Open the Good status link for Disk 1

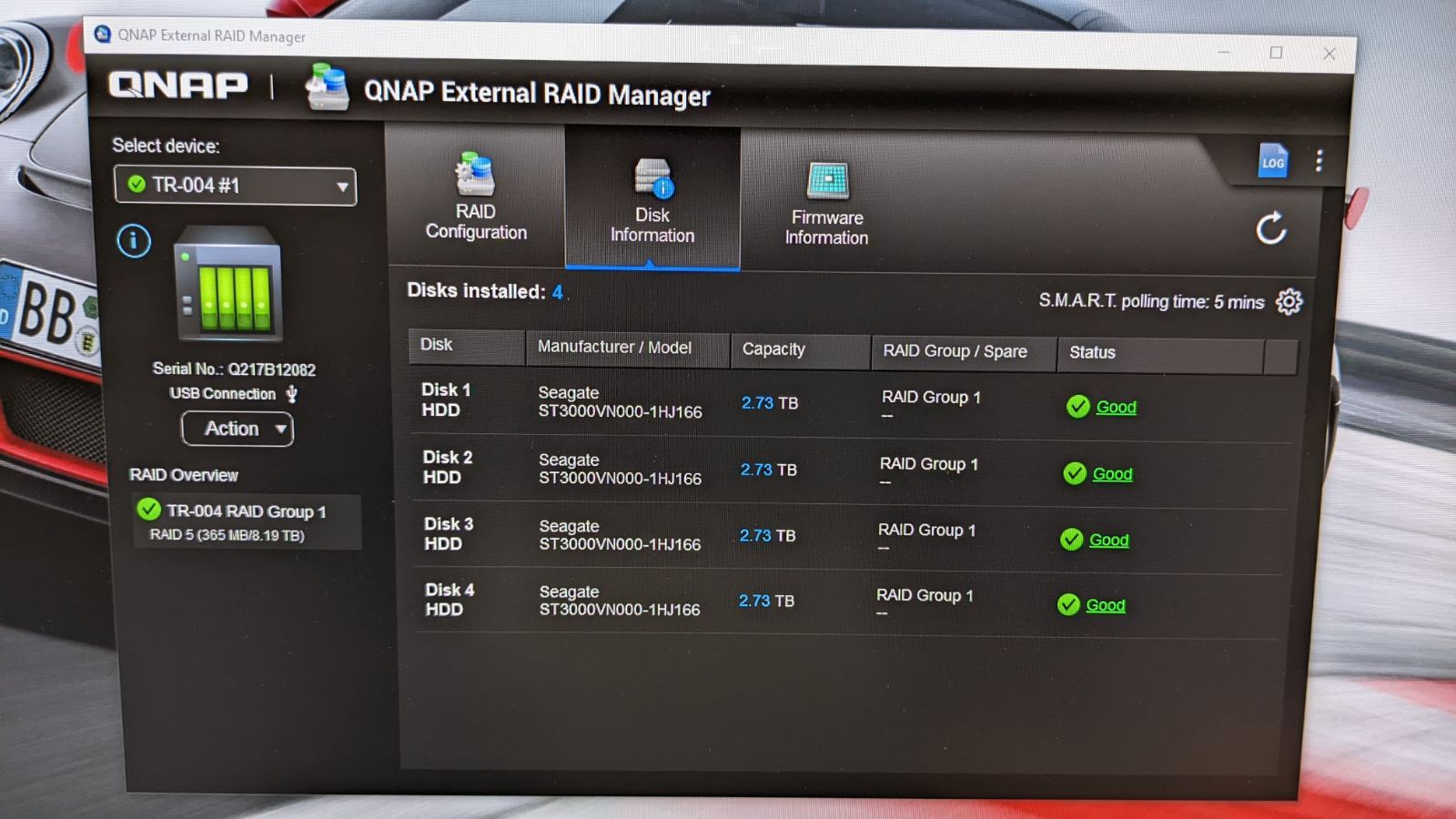coord(1116,407)
